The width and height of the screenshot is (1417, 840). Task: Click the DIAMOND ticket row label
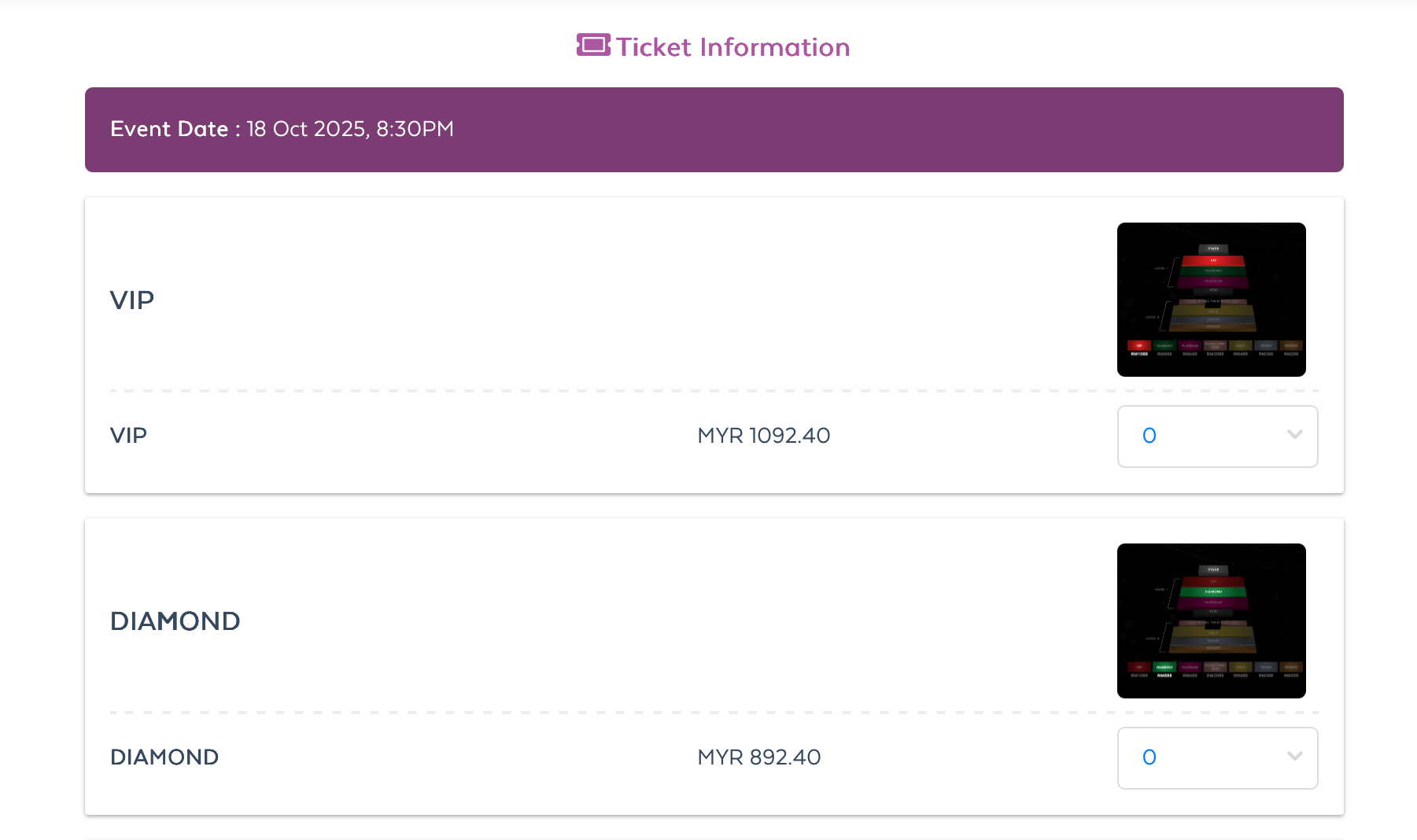click(164, 757)
